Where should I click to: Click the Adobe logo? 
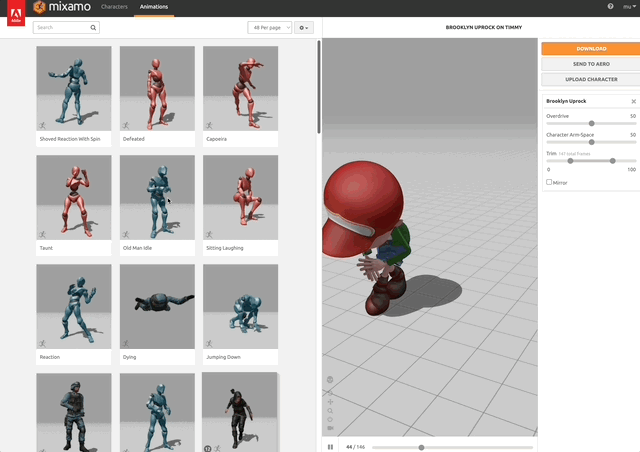click(x=16, y=13)
